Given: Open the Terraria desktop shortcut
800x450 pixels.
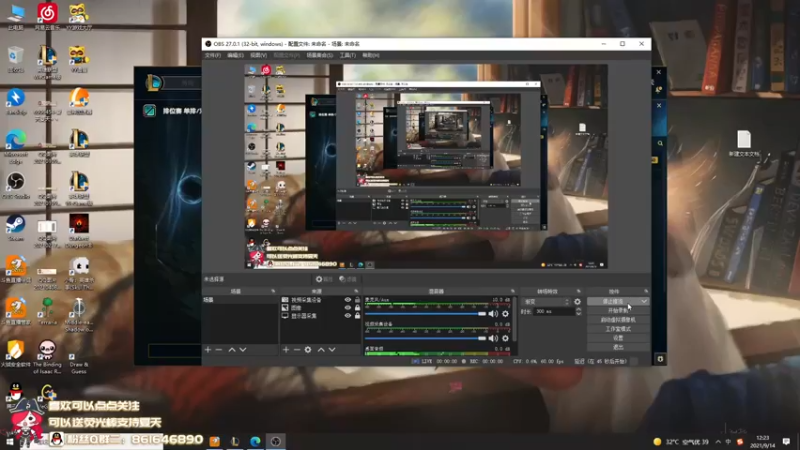Looking at the screenshot, I should click(x=47, y=312).
